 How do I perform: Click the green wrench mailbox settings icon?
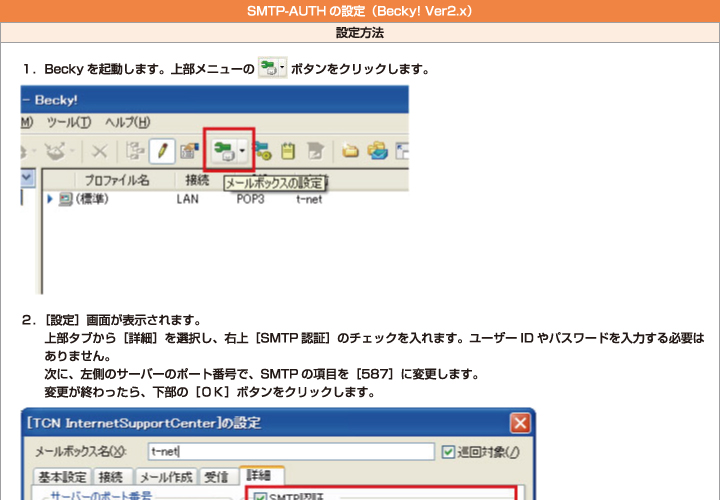pos(224,151)
